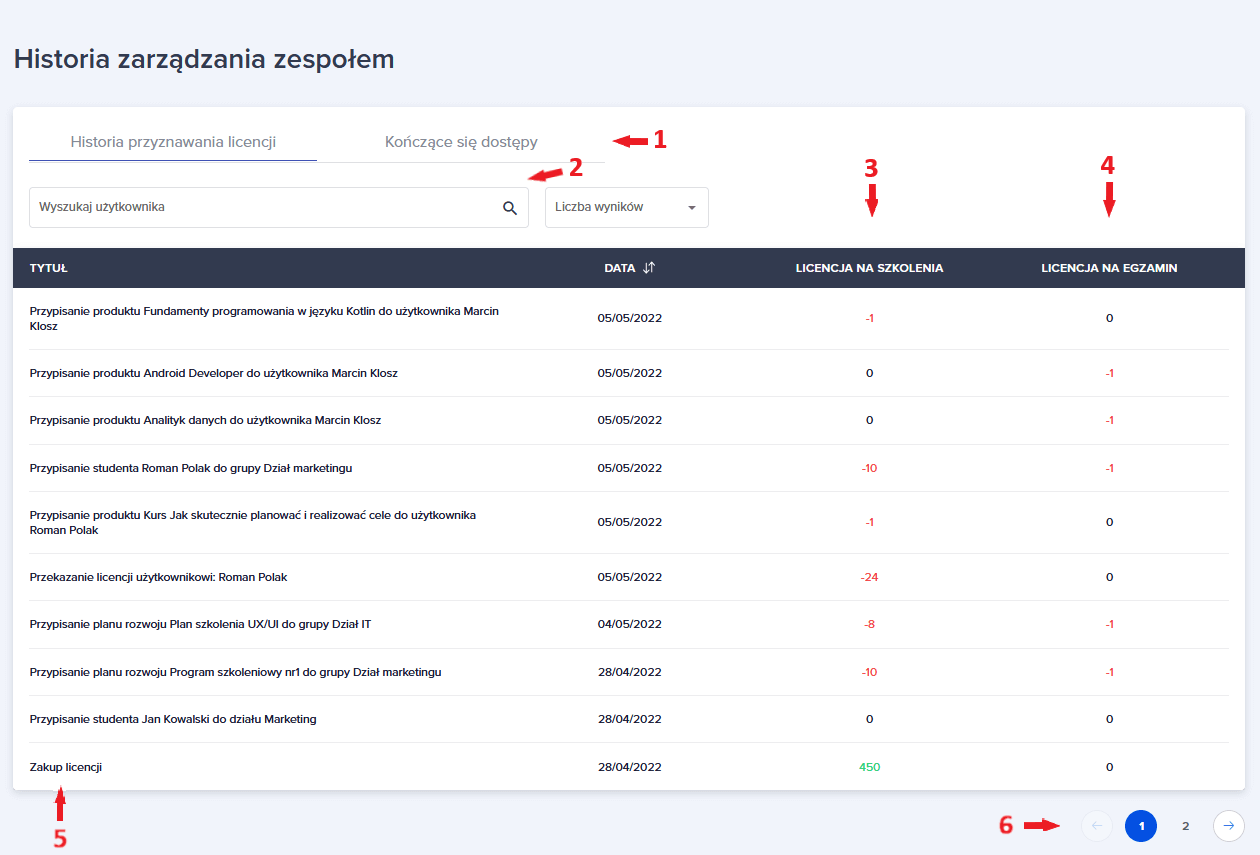The width and height of the screenshot is (1260, 855).
Task: Select page 1 in pagination
Action: pos(1141,826)
